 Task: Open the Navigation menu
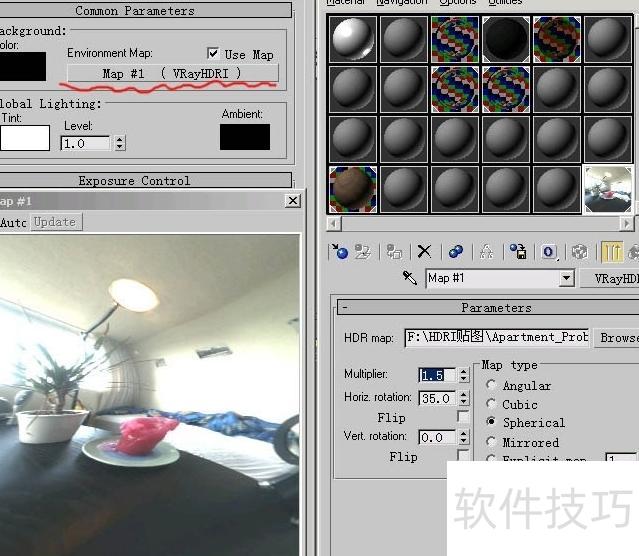402,3
